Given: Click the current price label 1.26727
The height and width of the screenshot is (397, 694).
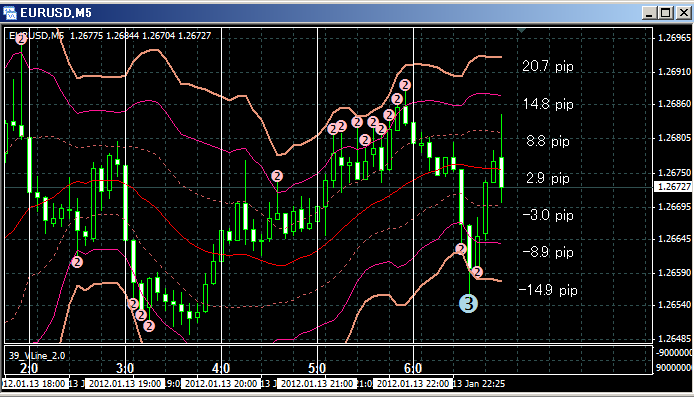Looking at the screenshot, I should [x=673, y=187].
